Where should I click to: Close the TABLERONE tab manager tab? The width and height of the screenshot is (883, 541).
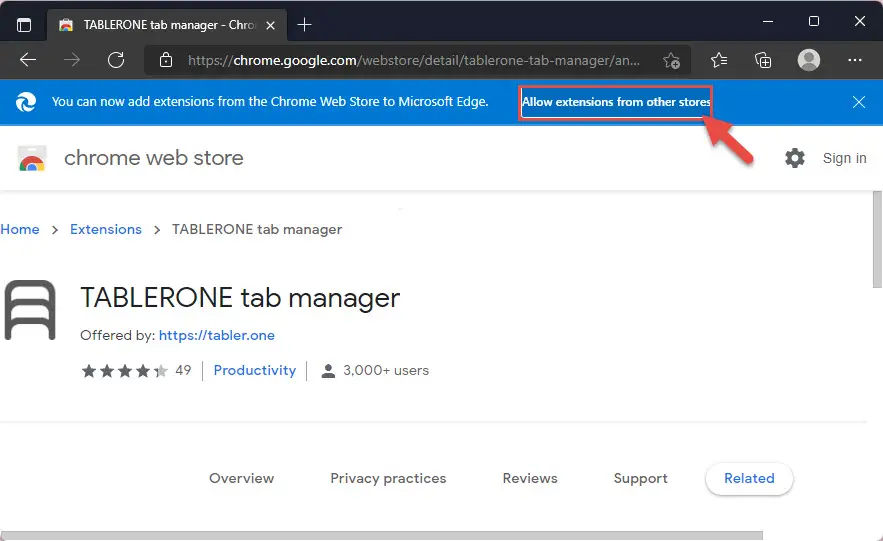pos(270,25)
